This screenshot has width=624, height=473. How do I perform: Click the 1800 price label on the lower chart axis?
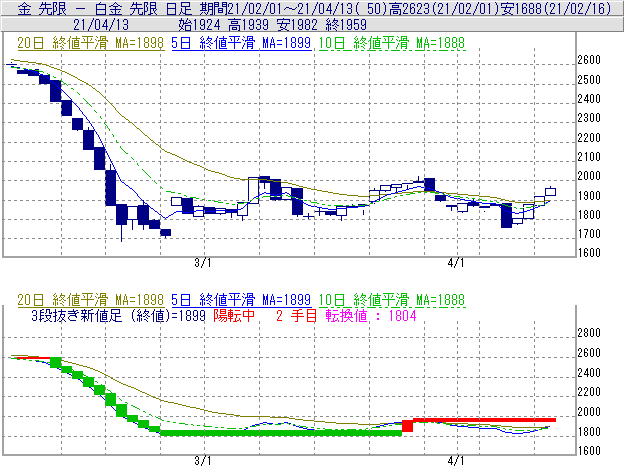click(589, 431)
